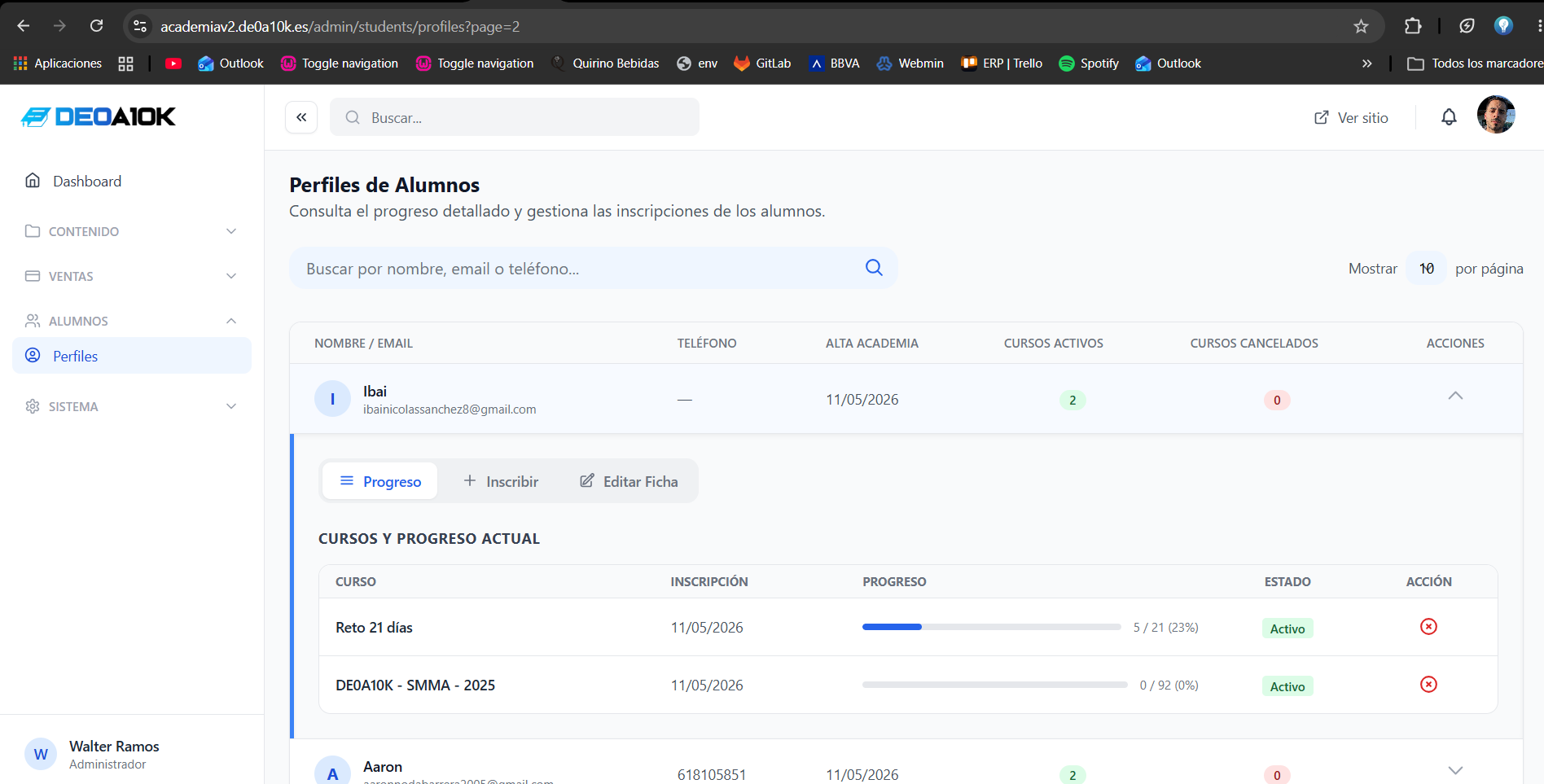The height and width of the screenshot is (784, 1544).
Task: Open Webmin bookmark
Action: pos(910,64)
